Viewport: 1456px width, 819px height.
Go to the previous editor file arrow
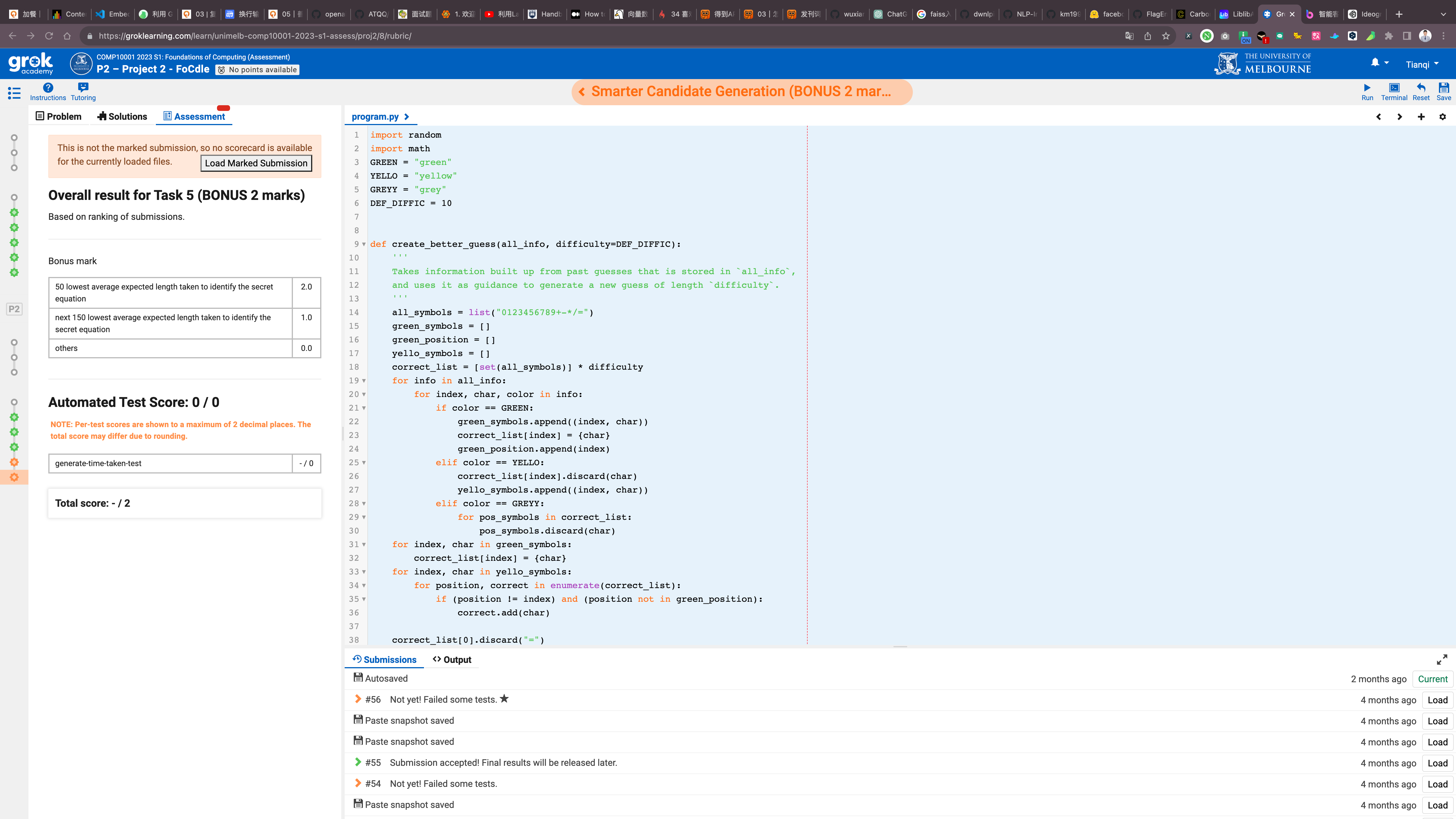[x=1379, y=117]
